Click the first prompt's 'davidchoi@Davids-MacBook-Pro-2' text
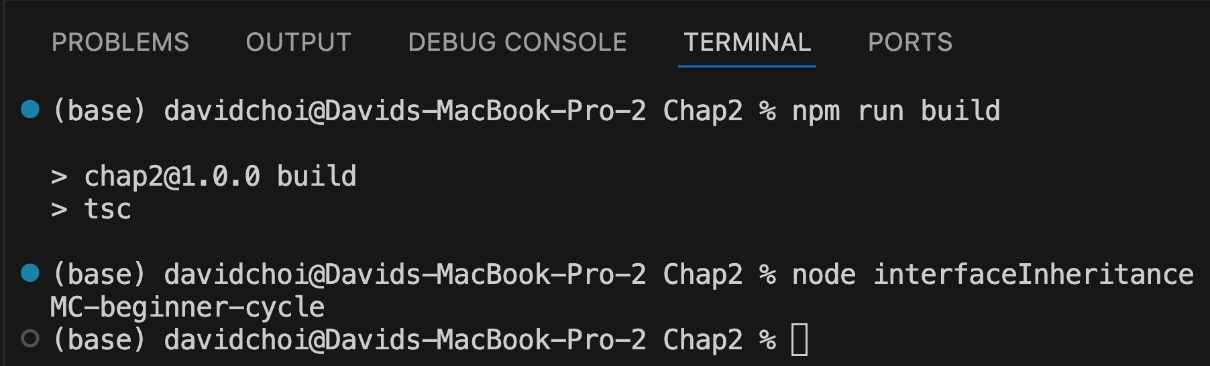This screenshot has height=366, width=1210. point(406,110)
